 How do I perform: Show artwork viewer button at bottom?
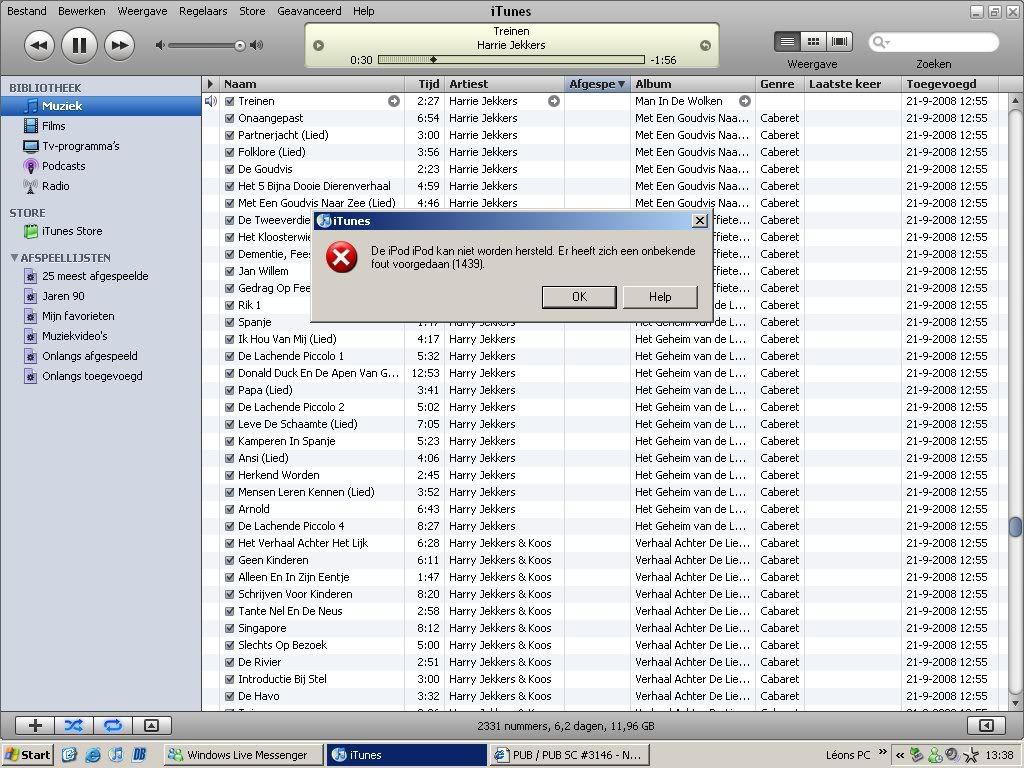click(151, 726)
